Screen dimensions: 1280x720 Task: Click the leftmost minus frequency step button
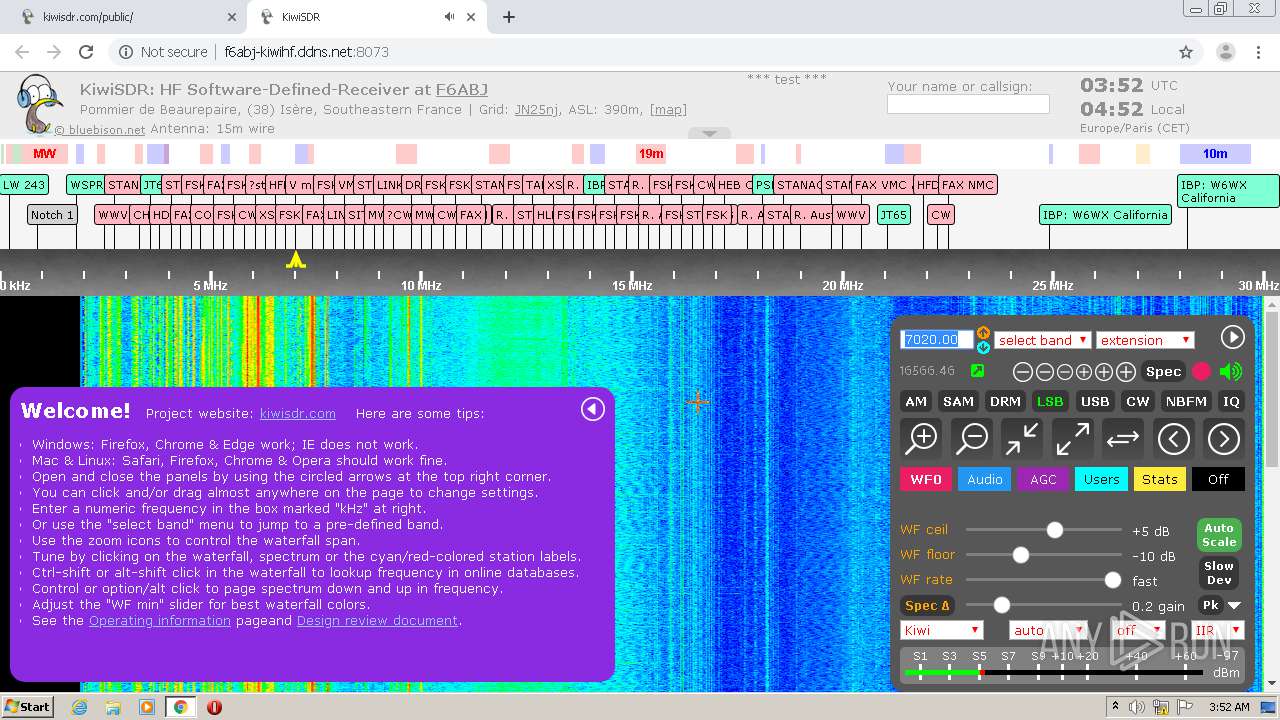pos(1023,372)
